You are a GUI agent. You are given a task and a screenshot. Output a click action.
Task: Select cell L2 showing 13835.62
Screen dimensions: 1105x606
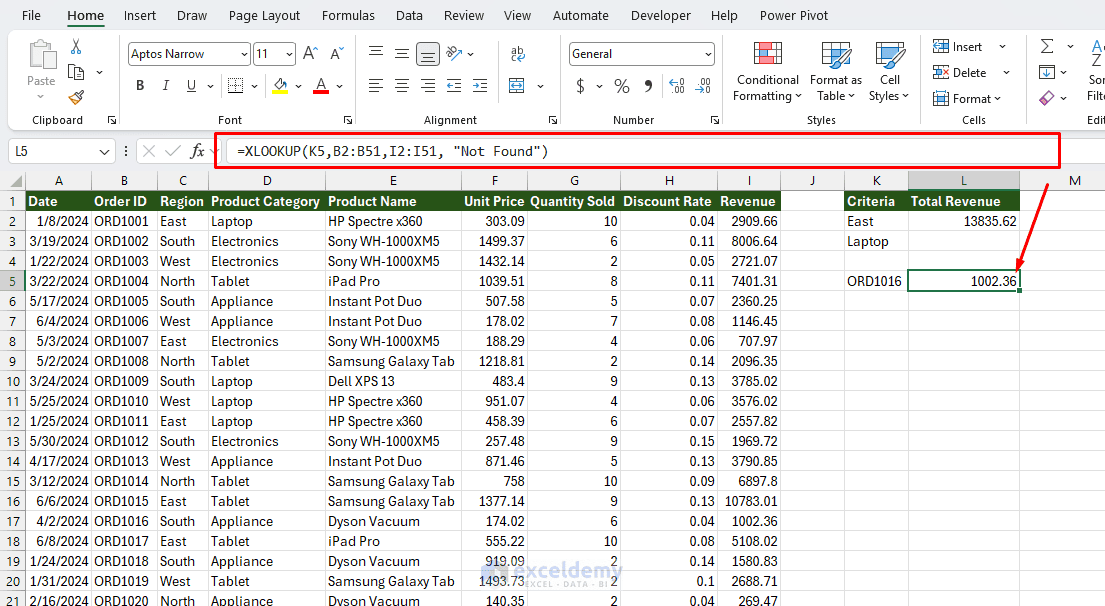click(x=963, y=221)
